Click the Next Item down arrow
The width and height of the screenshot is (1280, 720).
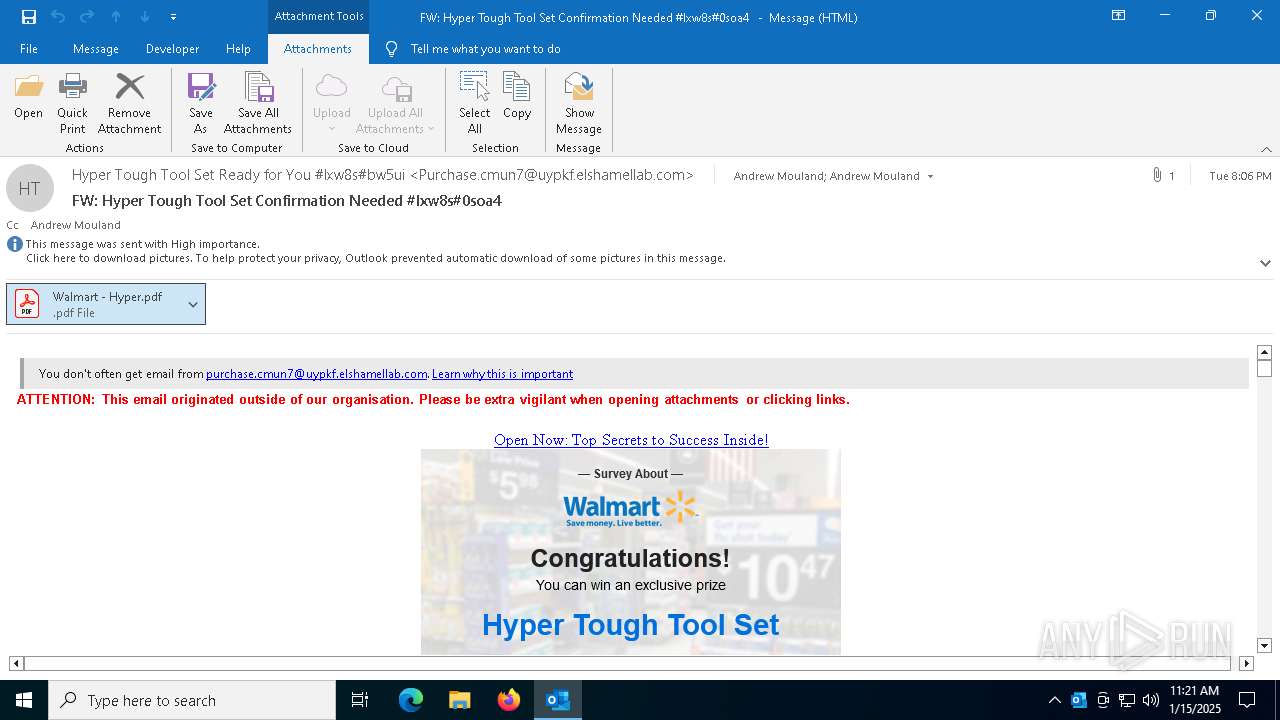click(145, 16)
